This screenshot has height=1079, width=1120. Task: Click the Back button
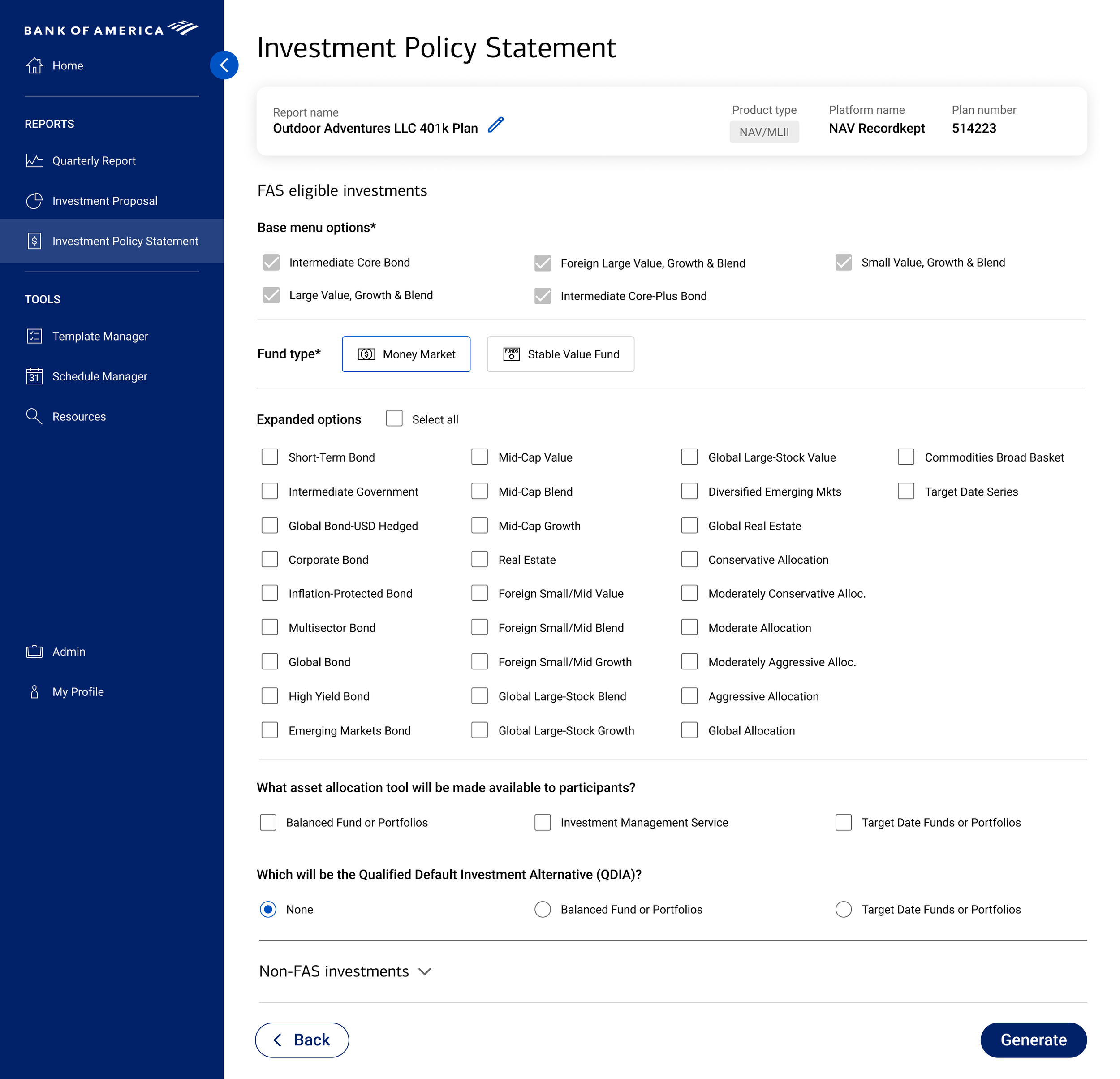click(x=302, y=1040)
